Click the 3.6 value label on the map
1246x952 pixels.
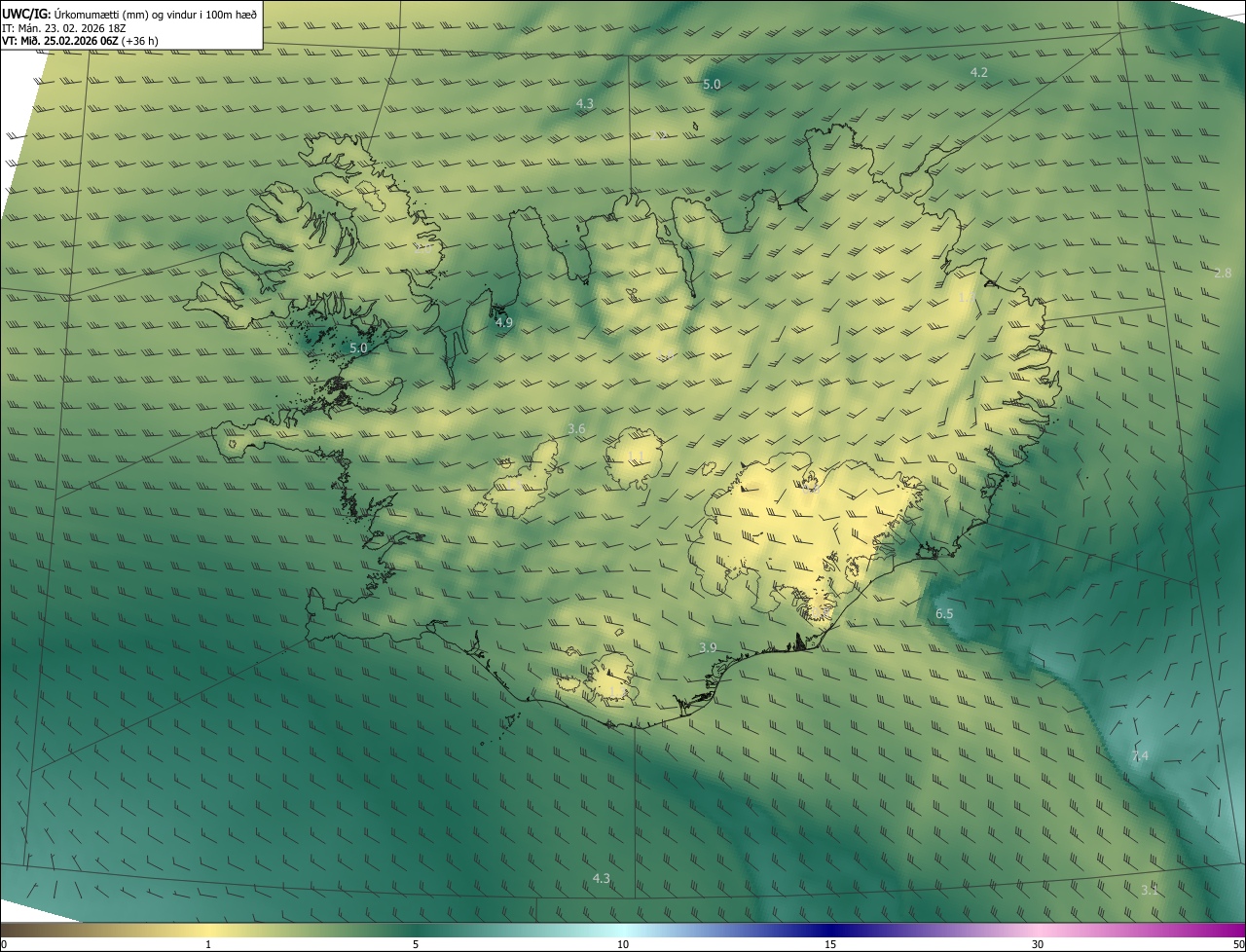(576, 429)
